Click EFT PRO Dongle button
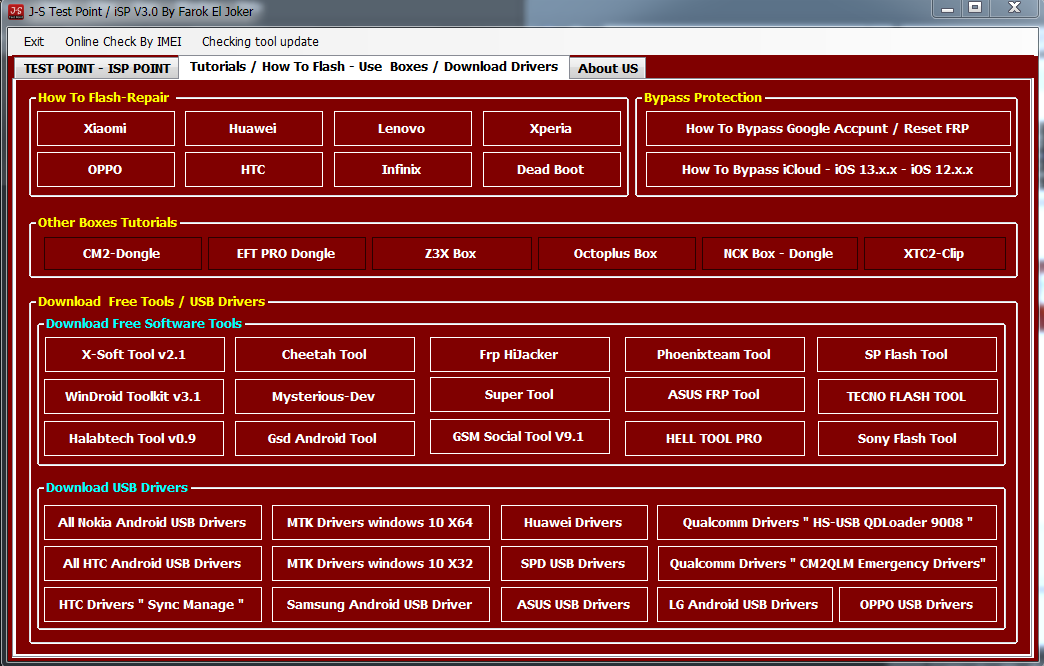The height and width of the screenshot is (666, 1044). [286, 254]
